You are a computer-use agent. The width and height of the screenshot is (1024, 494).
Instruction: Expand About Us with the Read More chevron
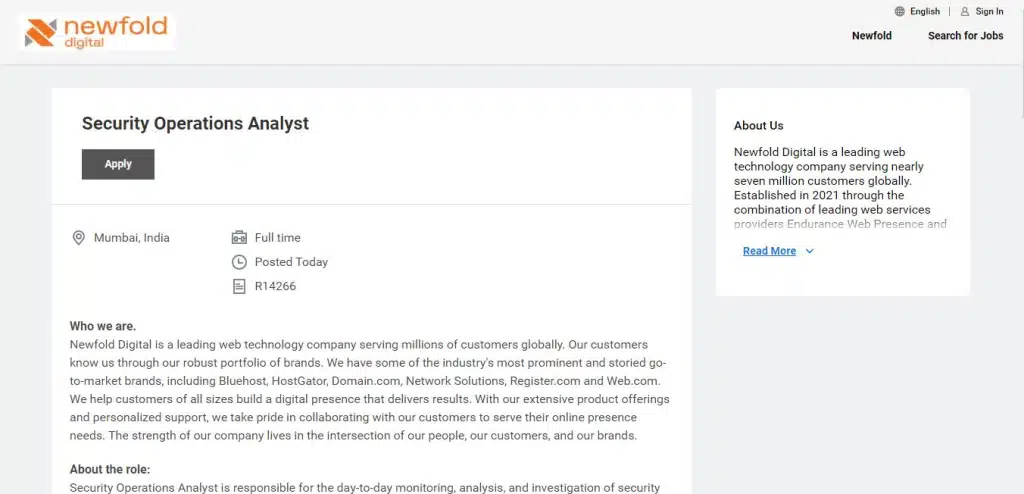(810, 251)
